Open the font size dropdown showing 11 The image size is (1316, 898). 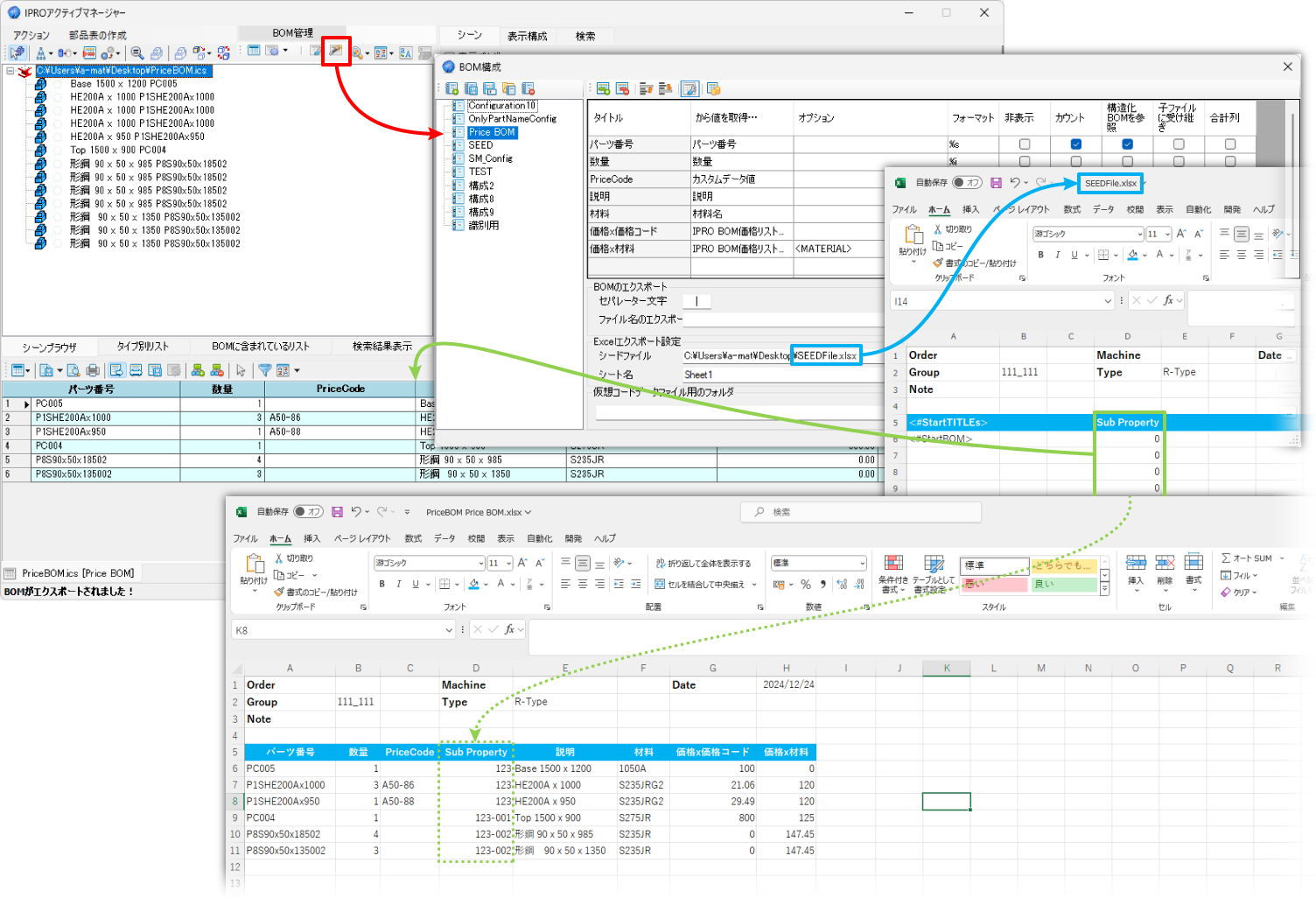click(x=500, y=563)
